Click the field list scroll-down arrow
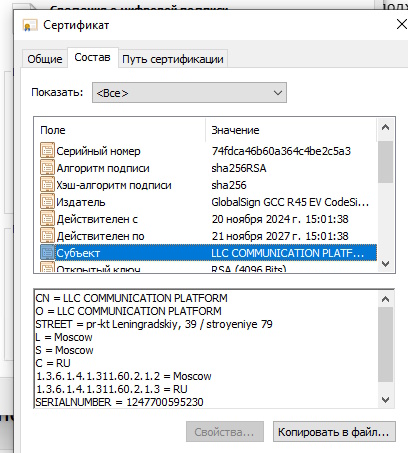 385,264
